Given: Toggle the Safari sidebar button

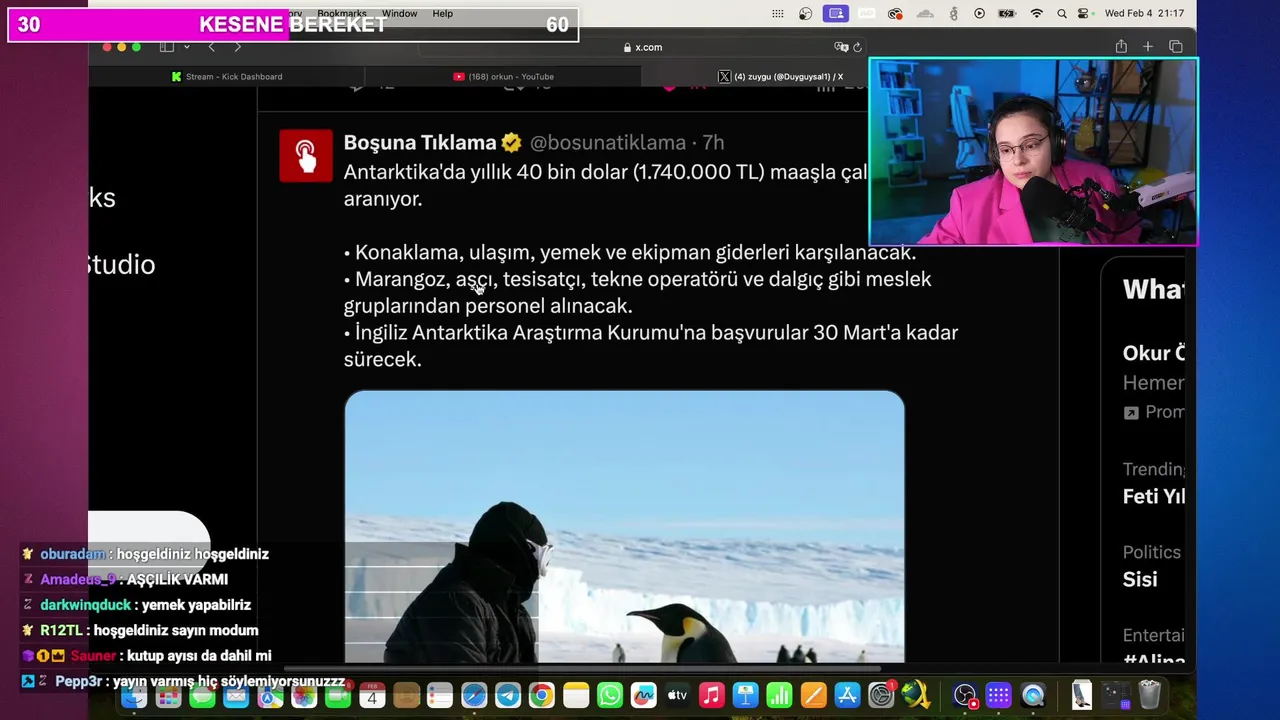Looking at the screenshot, I should click(x=167, y=47).
